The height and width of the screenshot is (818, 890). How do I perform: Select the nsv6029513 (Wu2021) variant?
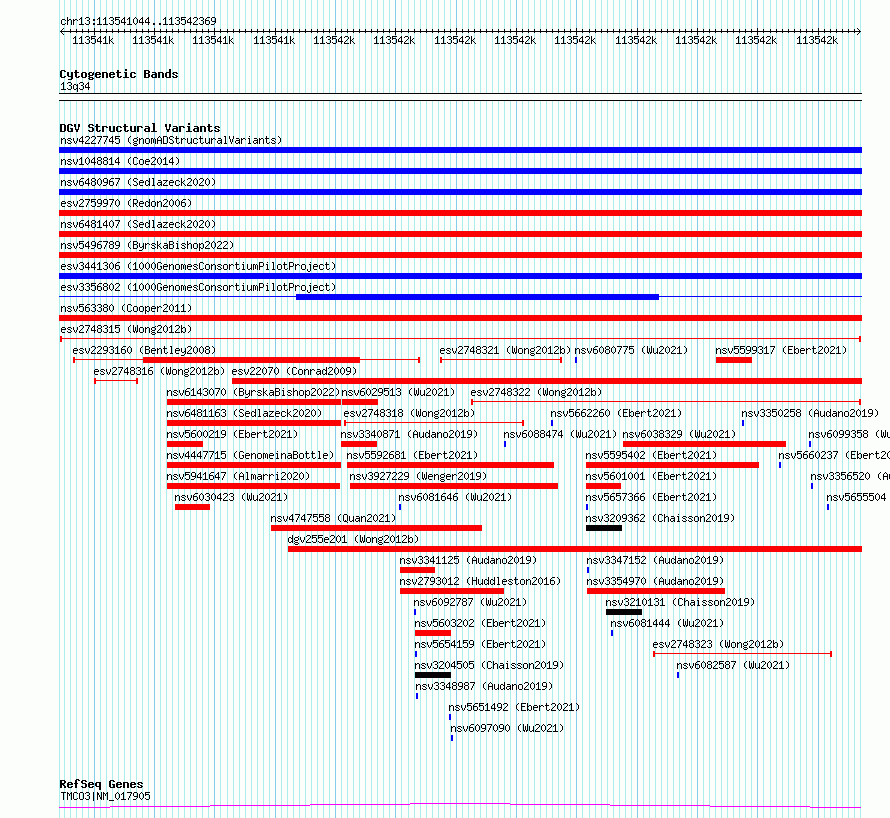click(398, 392)
